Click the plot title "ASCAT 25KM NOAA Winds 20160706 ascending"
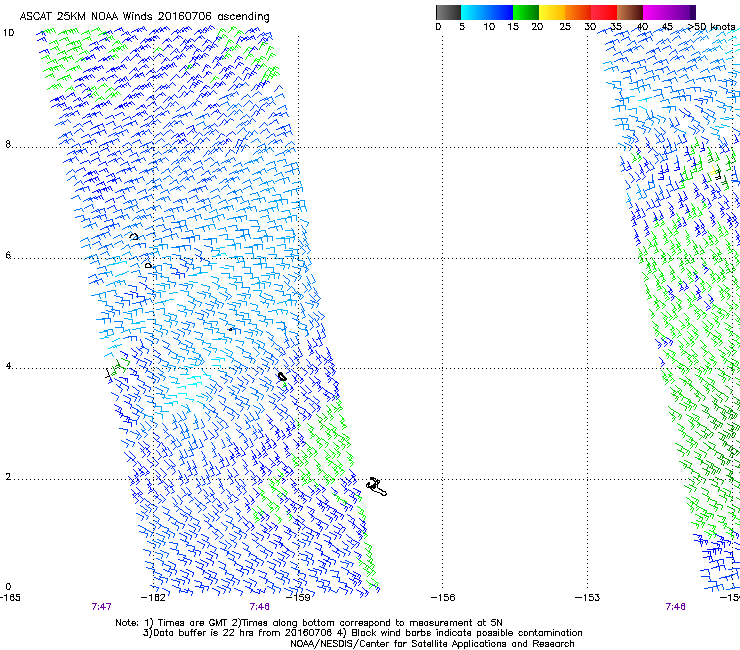 pos(144,17)
